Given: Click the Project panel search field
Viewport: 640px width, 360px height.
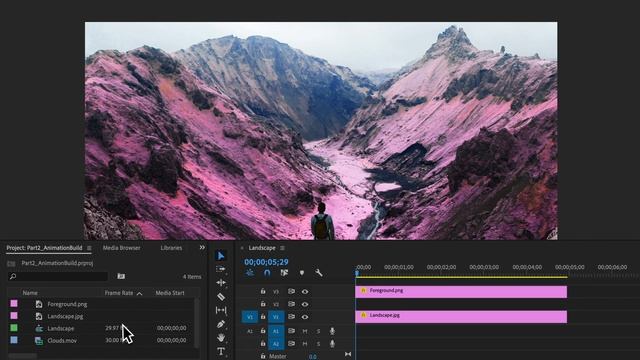Looking at the screenshot, I should coord(58,276).
